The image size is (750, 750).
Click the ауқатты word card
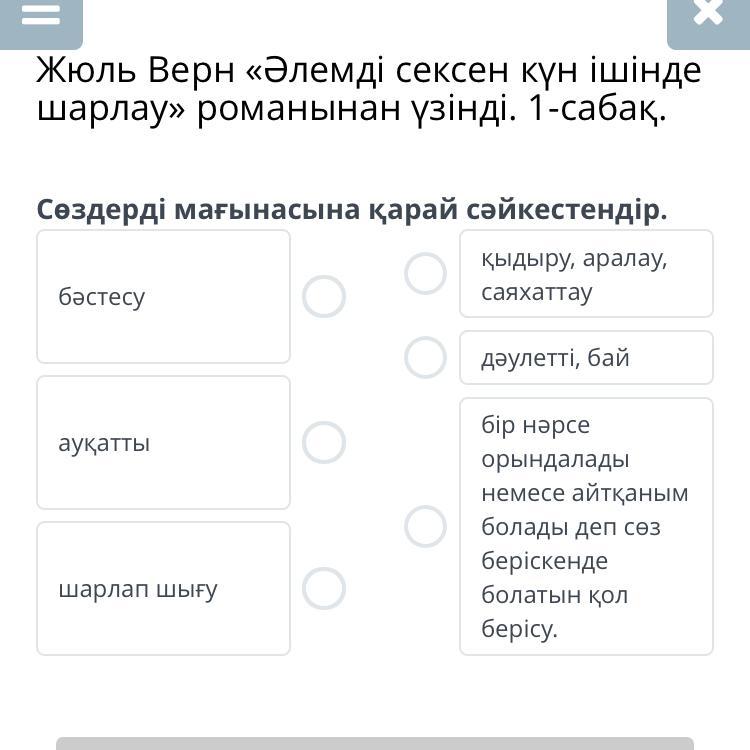[x=164, y=442]
